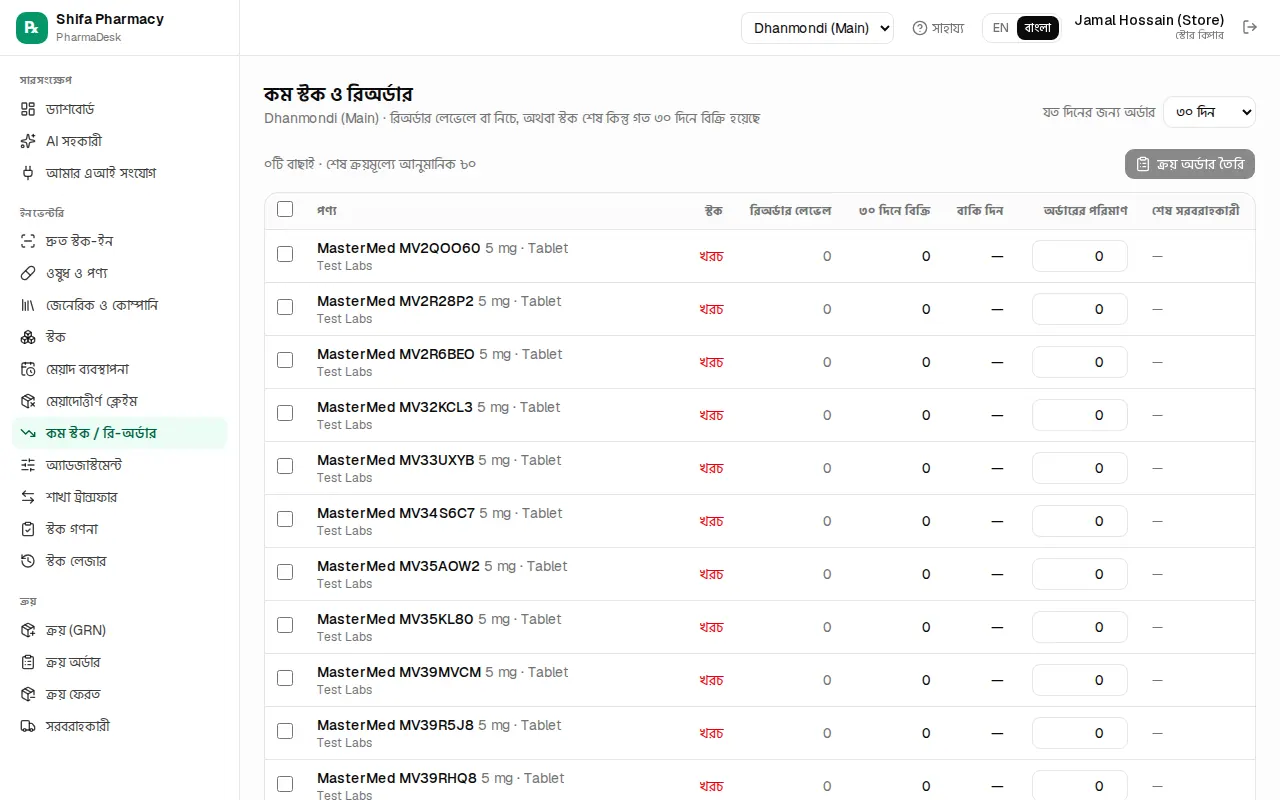This screenshot has height=800, width=1280.
Task: Click the সাহায্য help link
Action: click(938, 28)
